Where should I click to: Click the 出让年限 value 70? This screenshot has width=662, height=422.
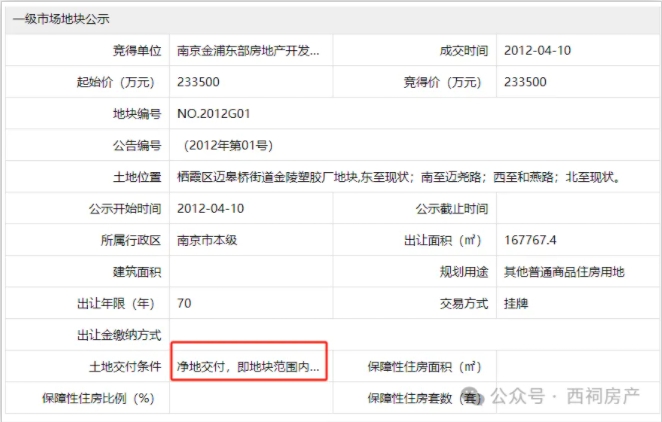tap(185, 303)
